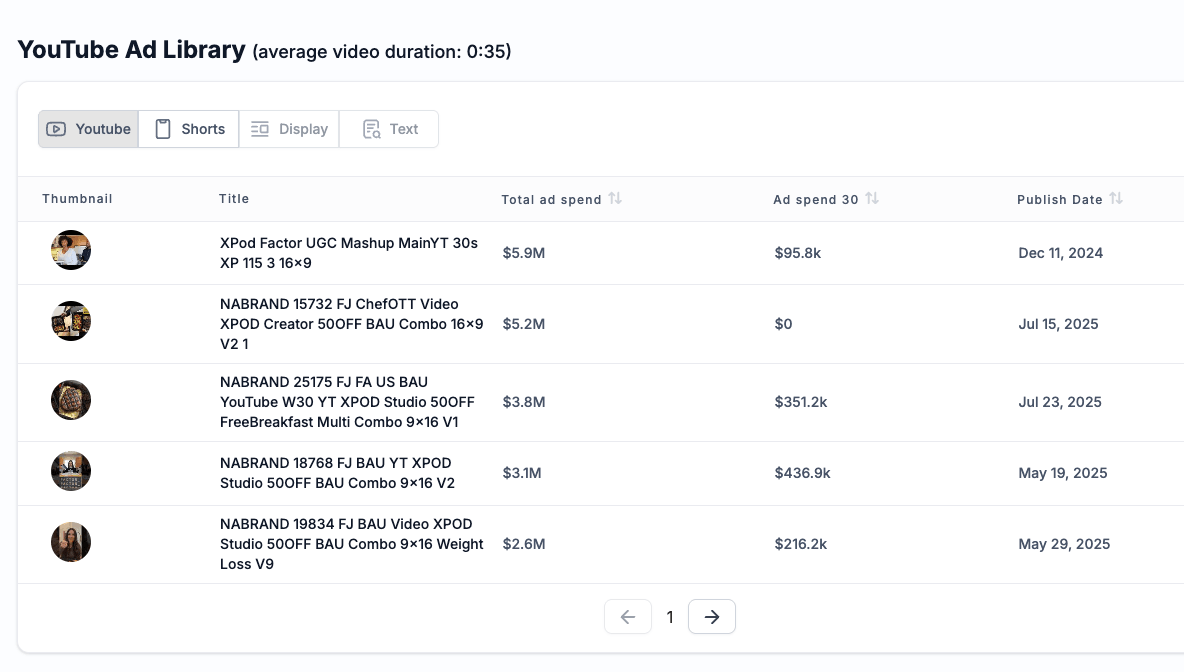1184x672 pixels.
Task: Open NABRAND 19834 Weight Loss title
Action: (351, 544)
